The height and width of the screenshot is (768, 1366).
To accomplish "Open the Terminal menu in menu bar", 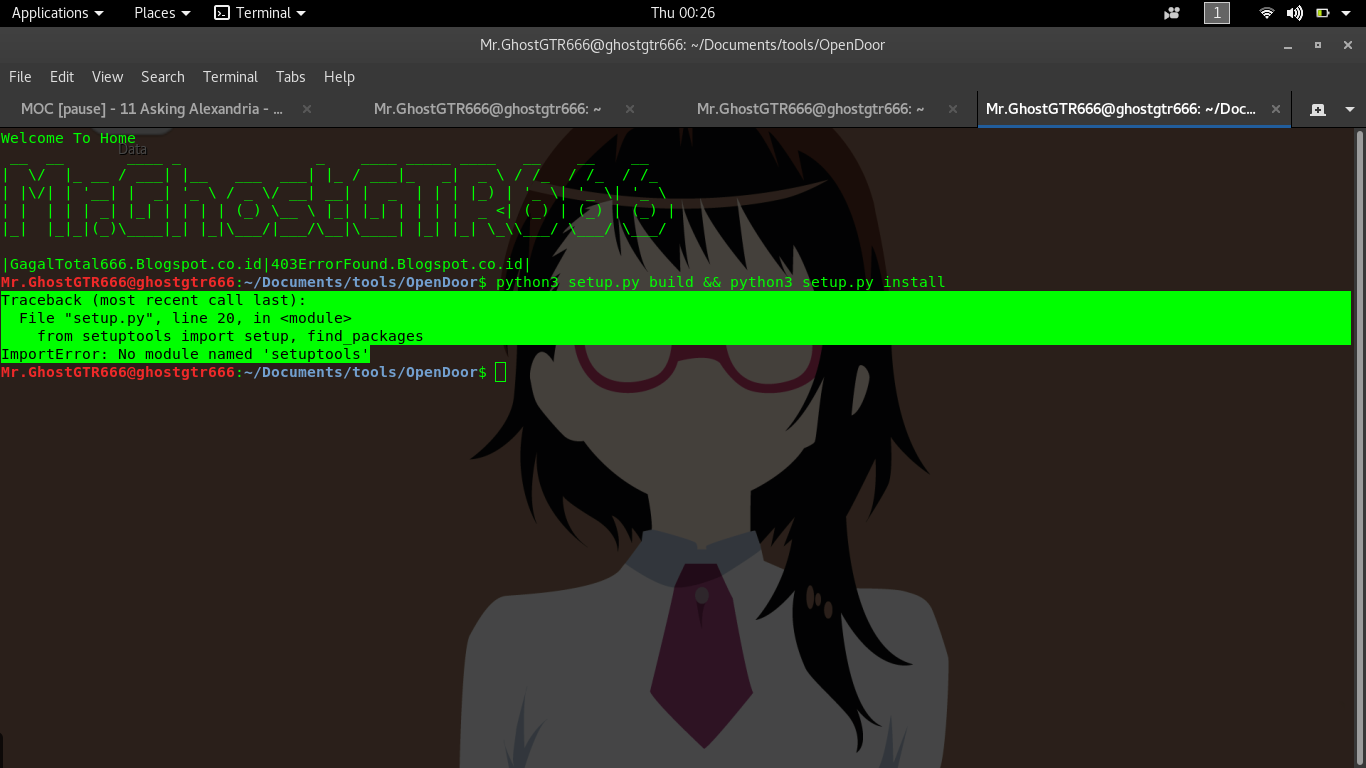I will (230, 77).
